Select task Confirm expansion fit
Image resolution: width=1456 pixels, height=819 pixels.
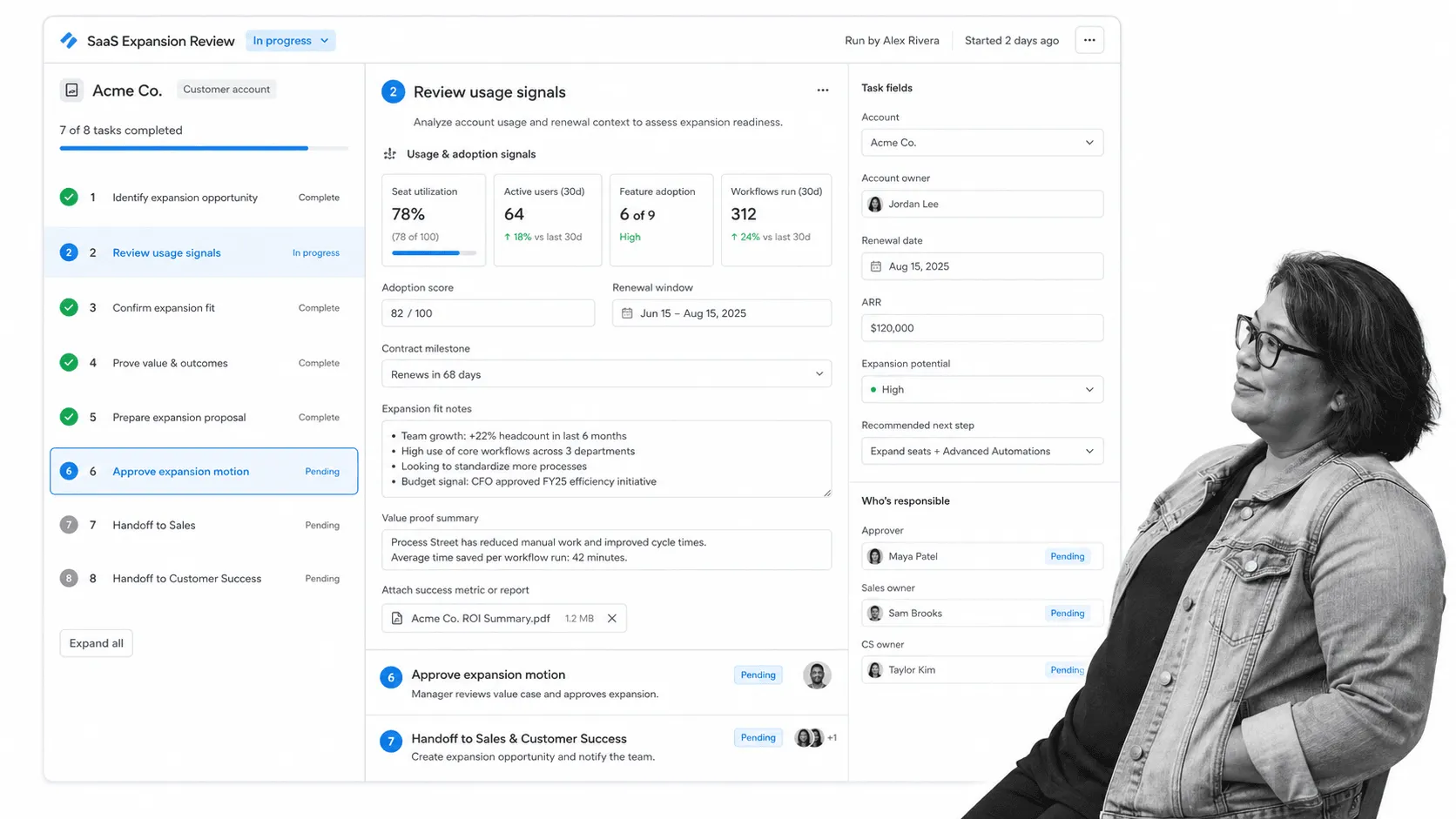(204, 307)
